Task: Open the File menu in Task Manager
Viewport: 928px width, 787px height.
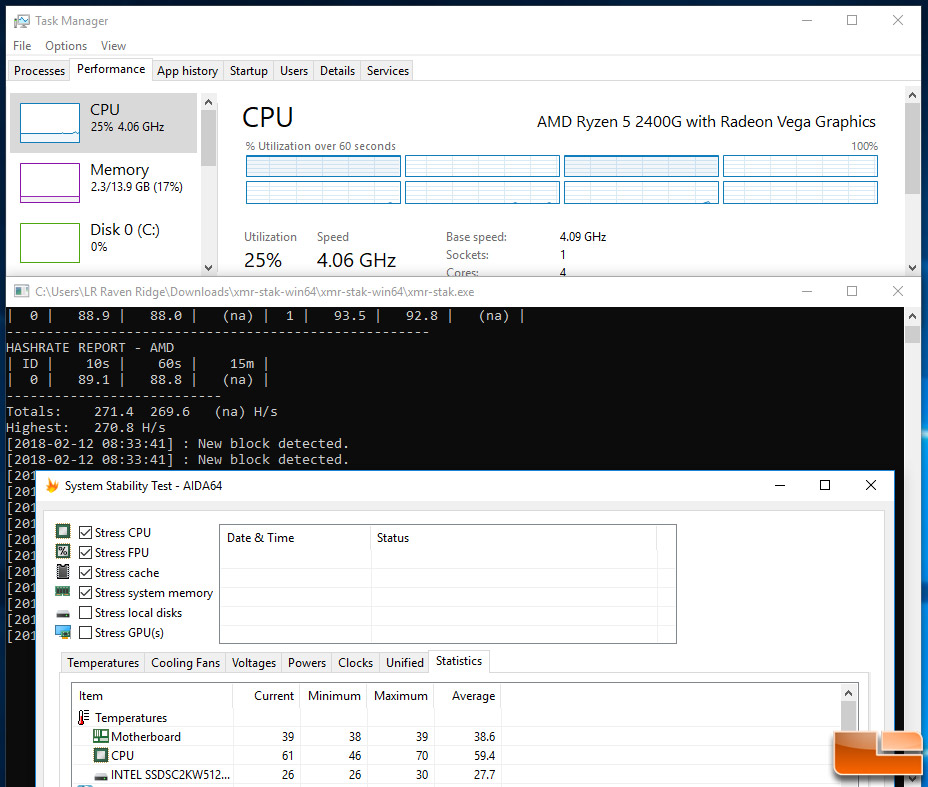Action: (x=22, y=46)
